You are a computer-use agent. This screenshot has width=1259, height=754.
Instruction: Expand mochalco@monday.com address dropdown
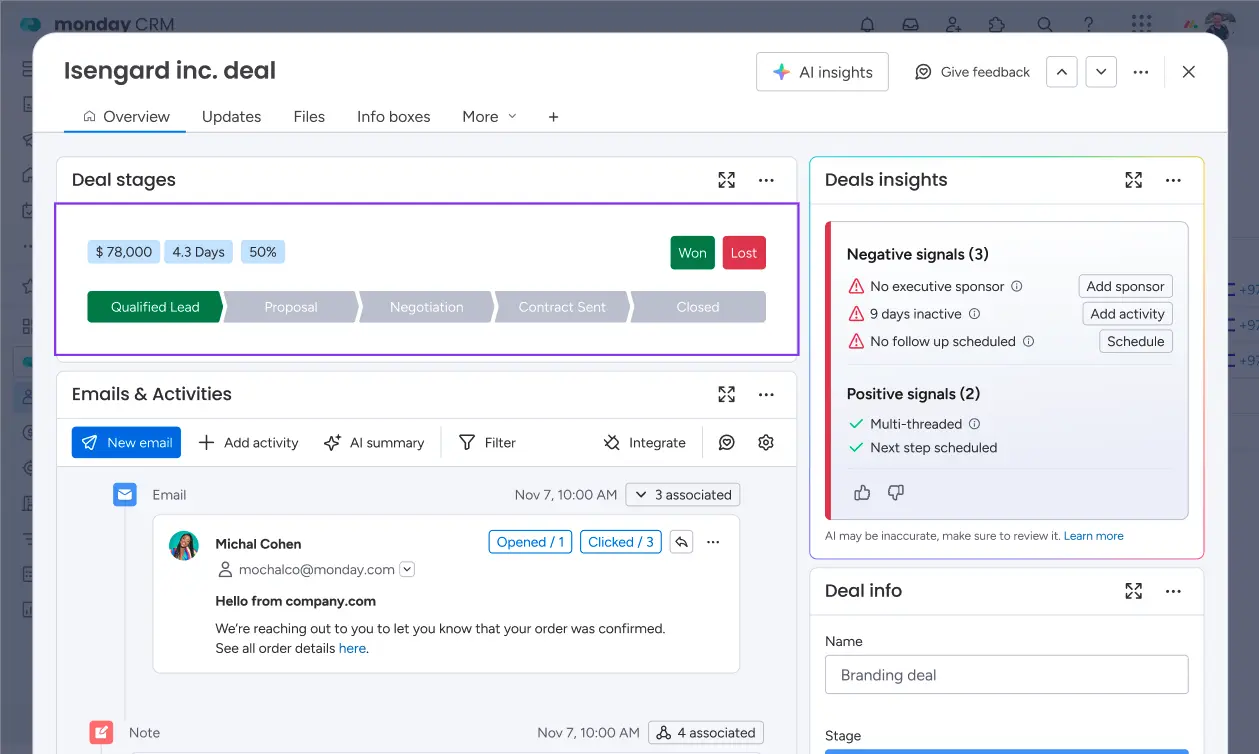pos(407,569)
